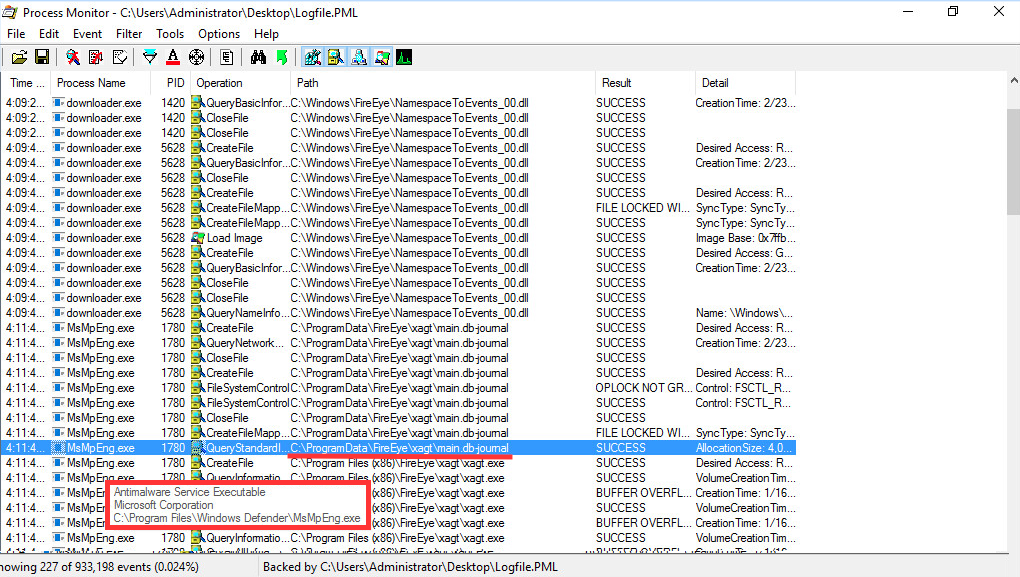Click the binoculars Find icon

pyautogui.click(x=258, y=57)
